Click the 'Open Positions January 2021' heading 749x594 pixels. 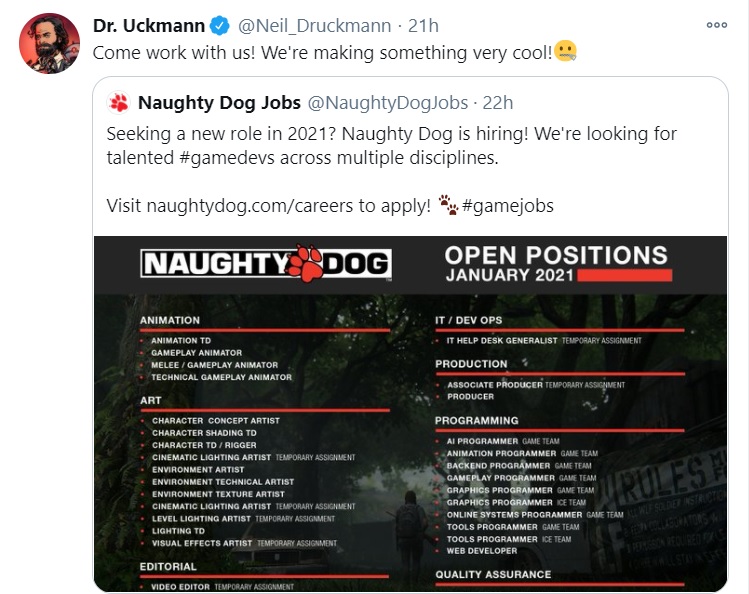click(555, 263)
